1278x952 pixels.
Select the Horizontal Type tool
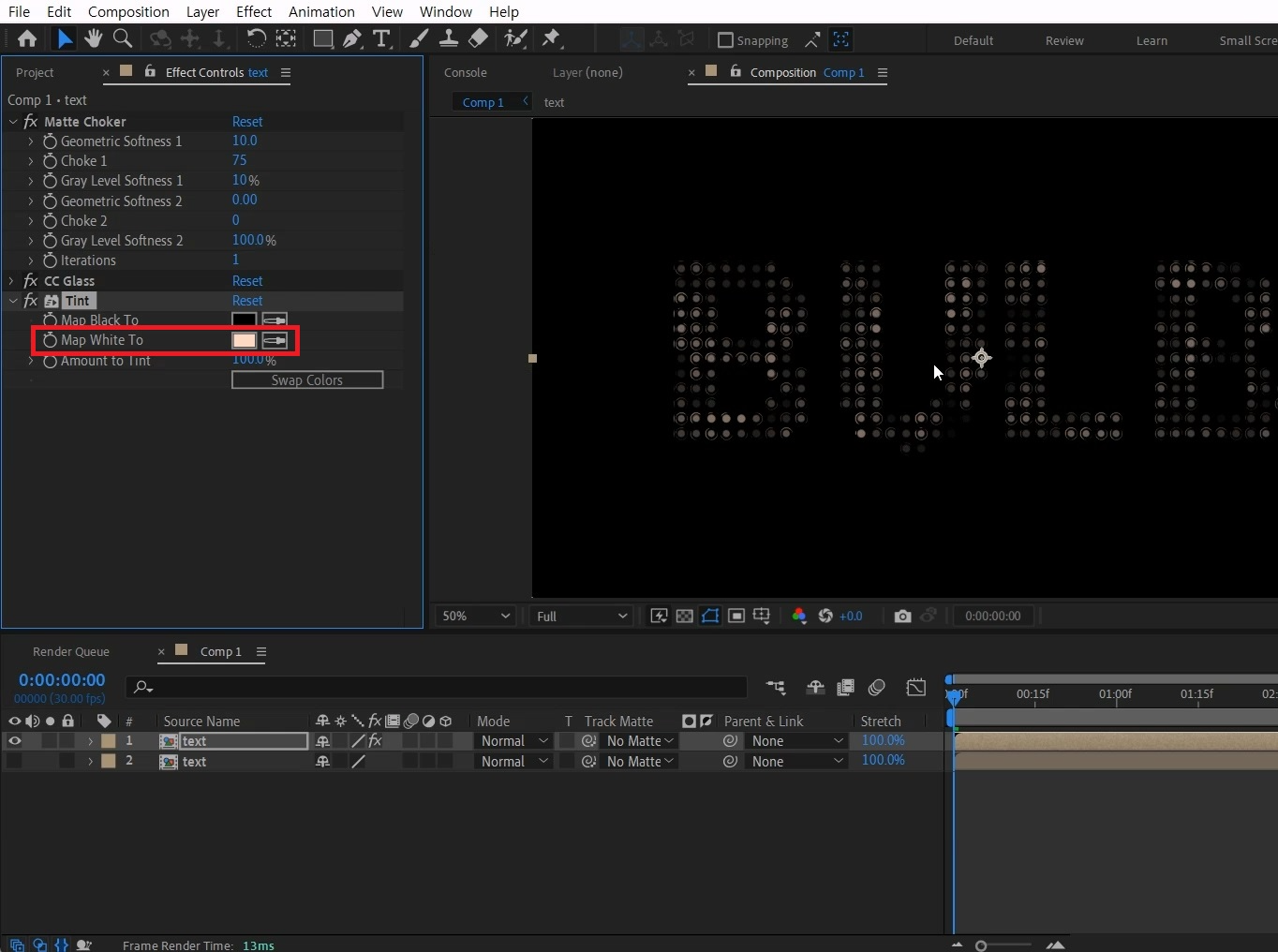point(381,39)
